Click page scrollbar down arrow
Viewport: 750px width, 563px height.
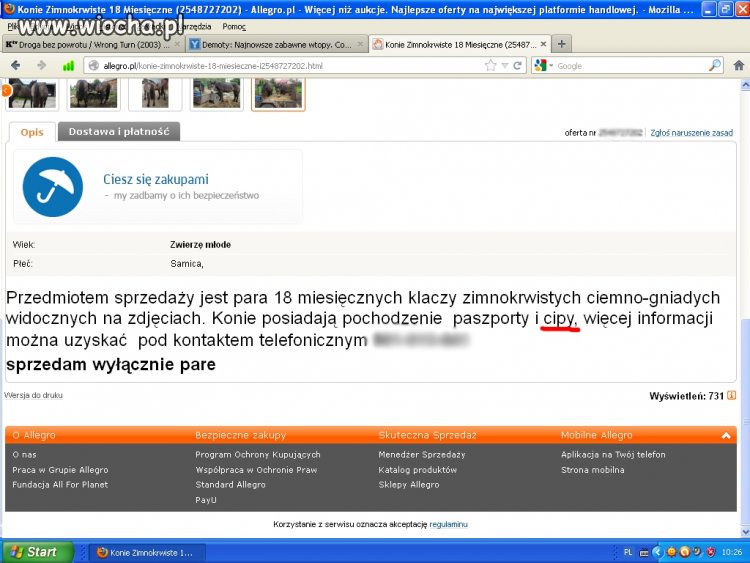coord(745,532)
